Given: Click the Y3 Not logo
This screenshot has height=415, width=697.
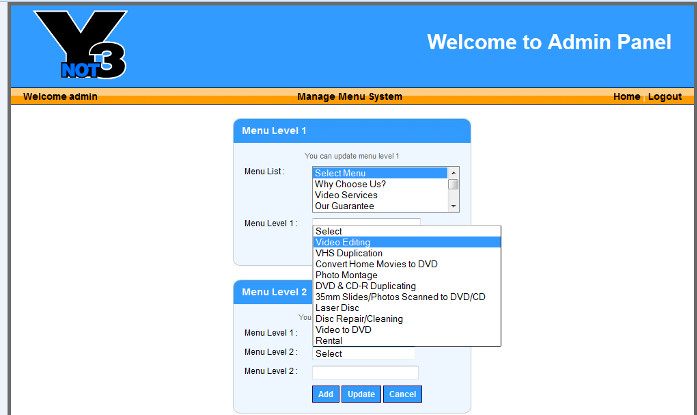Looking at the screenshot, I should (x=80, y=45).
